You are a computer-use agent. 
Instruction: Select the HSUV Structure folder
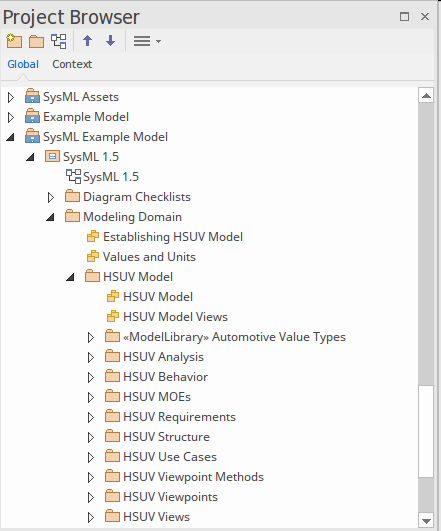(x=166, y=437)
